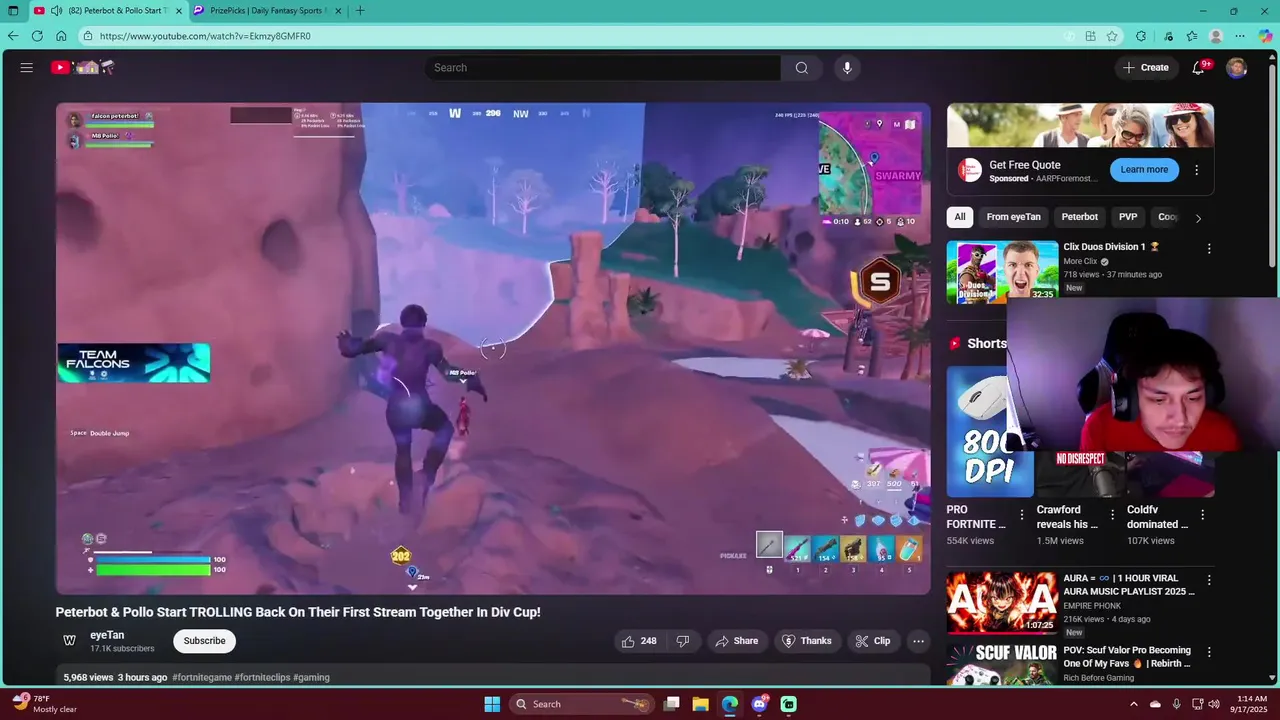This screenshot has width=1280, height=720.
Task: Close the PrizePicks tab
Action: click(336, 11)
